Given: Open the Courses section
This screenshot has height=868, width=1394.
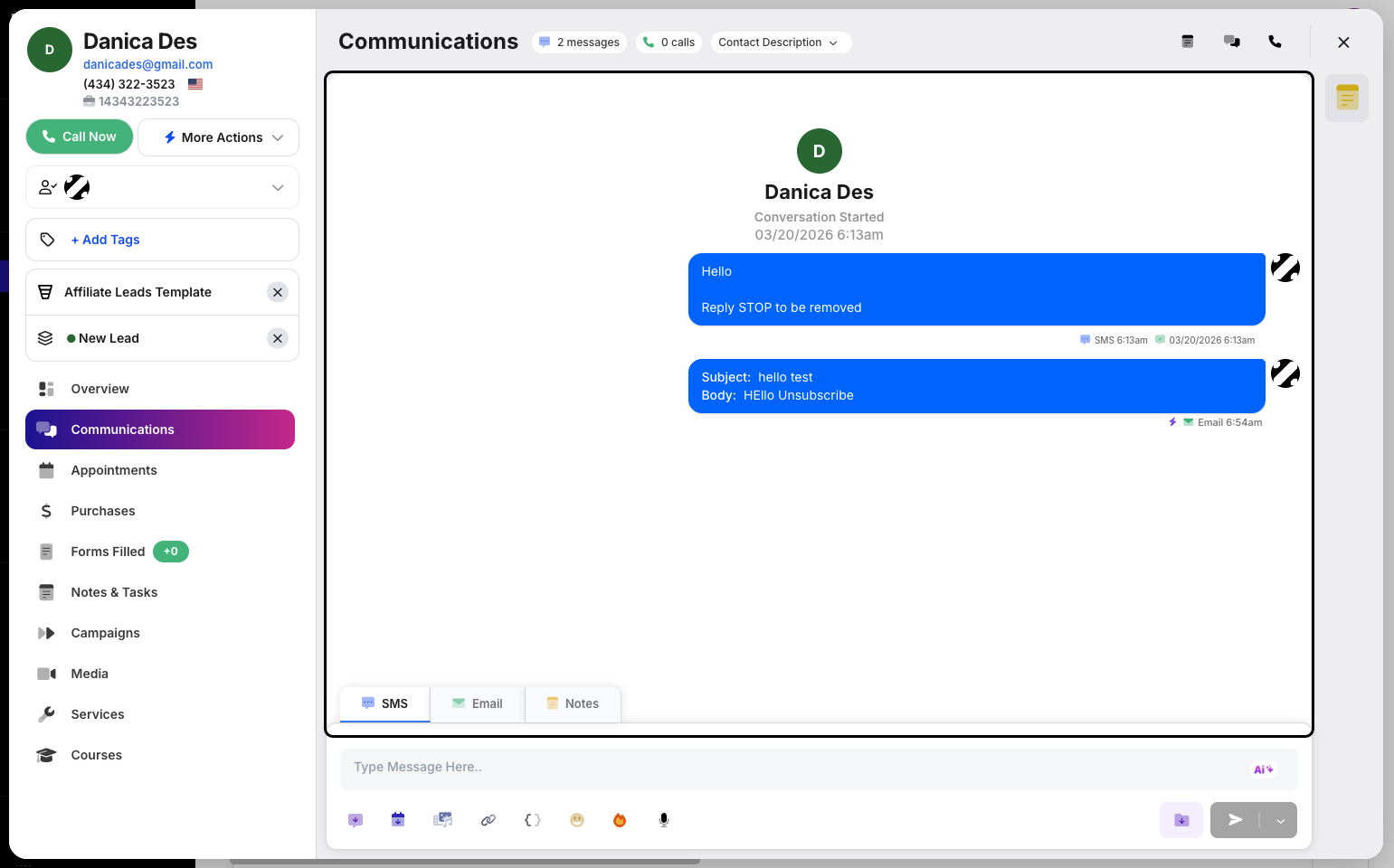Looking at the screenshot, I should click(160, 755).
